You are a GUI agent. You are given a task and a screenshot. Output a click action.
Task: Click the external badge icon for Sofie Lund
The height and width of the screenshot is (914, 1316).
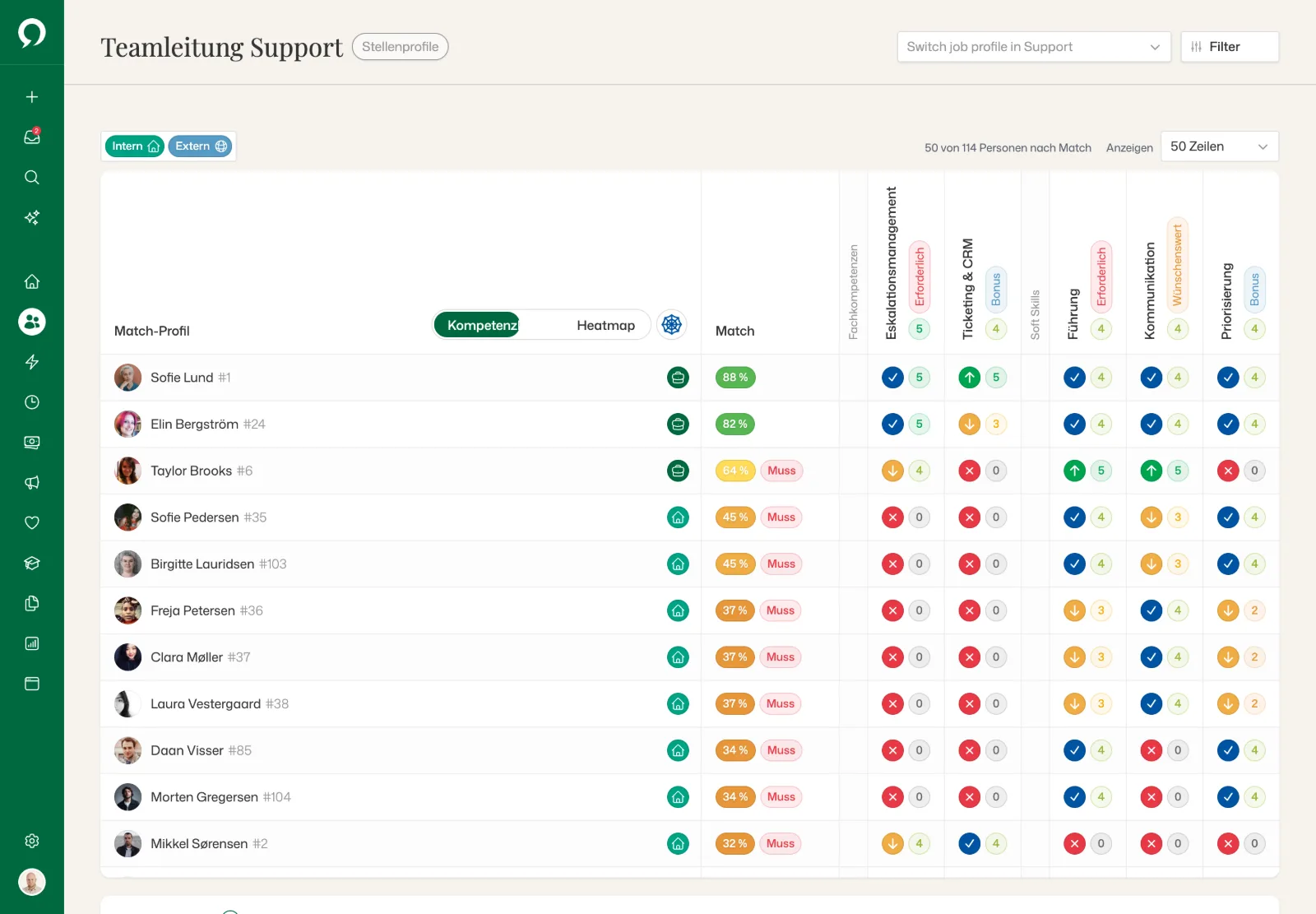point(678,378)
